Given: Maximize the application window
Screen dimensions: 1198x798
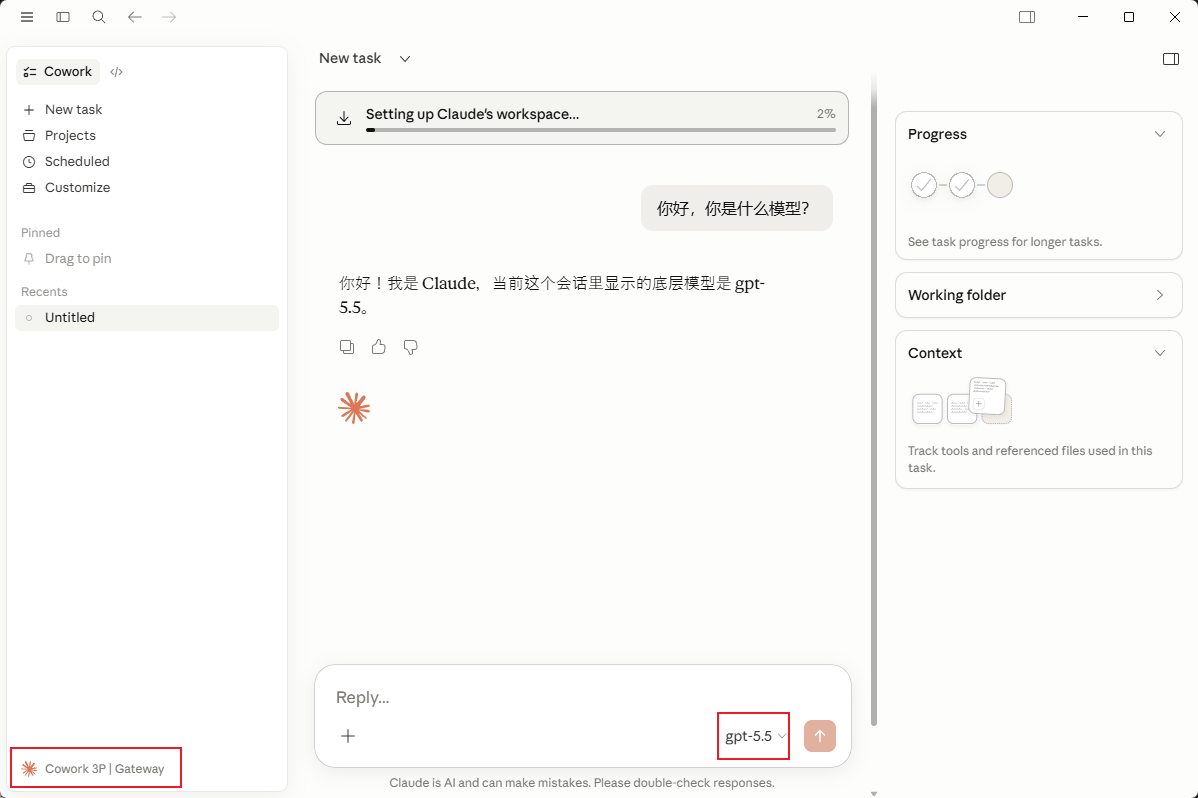Looking at the screenshot, I should [1128, 17].
